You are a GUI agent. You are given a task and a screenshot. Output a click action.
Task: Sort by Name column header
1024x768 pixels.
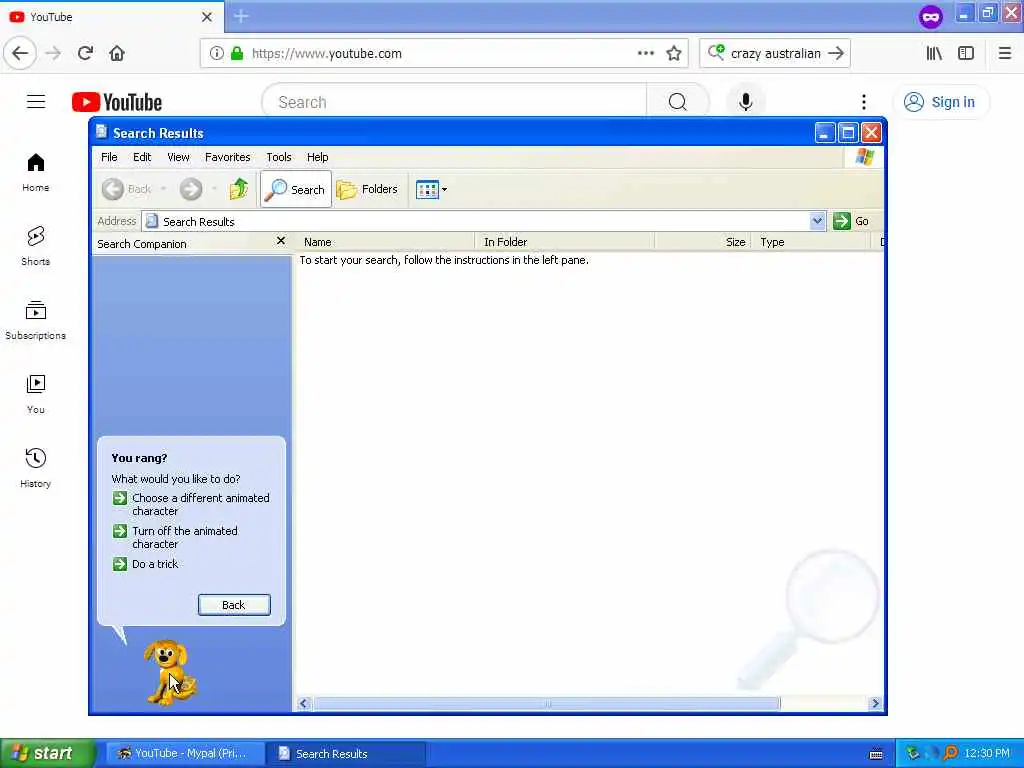(x=385, y=242)
